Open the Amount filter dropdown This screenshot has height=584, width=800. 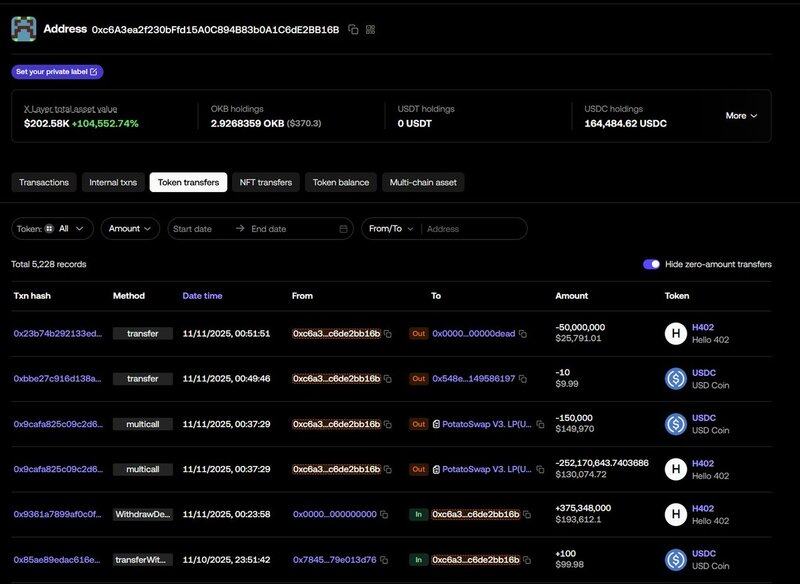[x=130, y=229]
